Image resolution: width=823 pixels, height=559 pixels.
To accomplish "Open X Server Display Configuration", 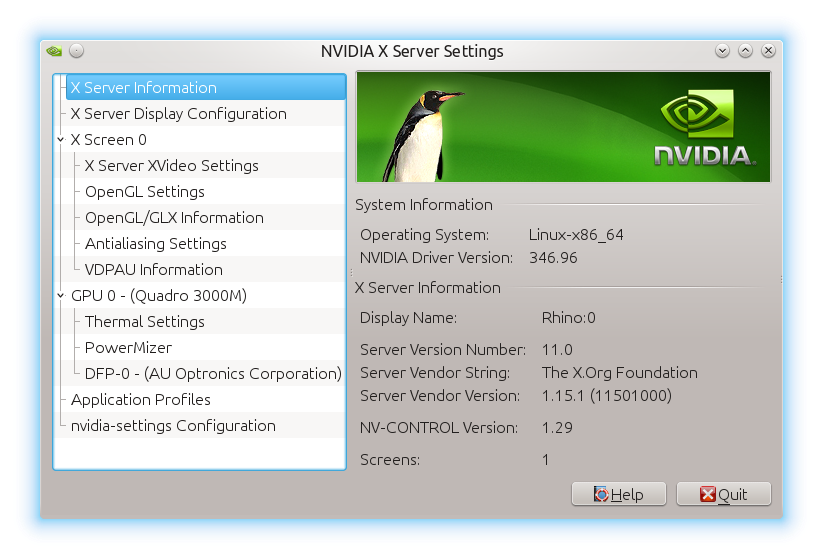I will pos(178,114).
